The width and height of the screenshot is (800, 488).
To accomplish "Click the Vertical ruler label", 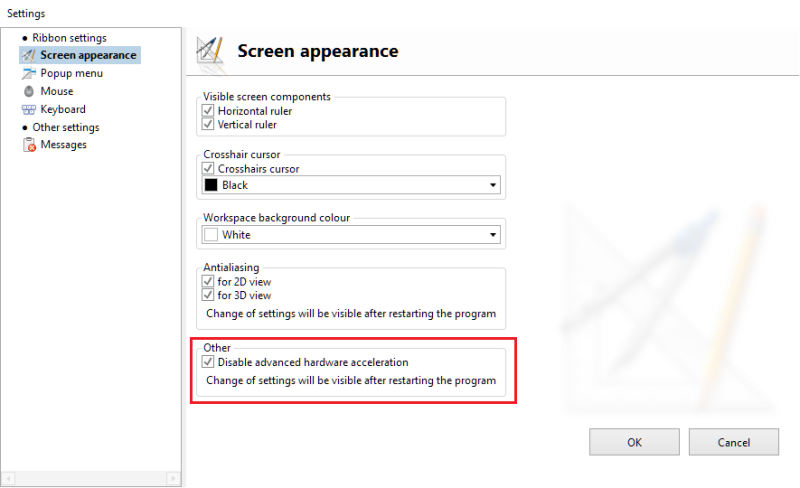I will [x=247, y=125].
